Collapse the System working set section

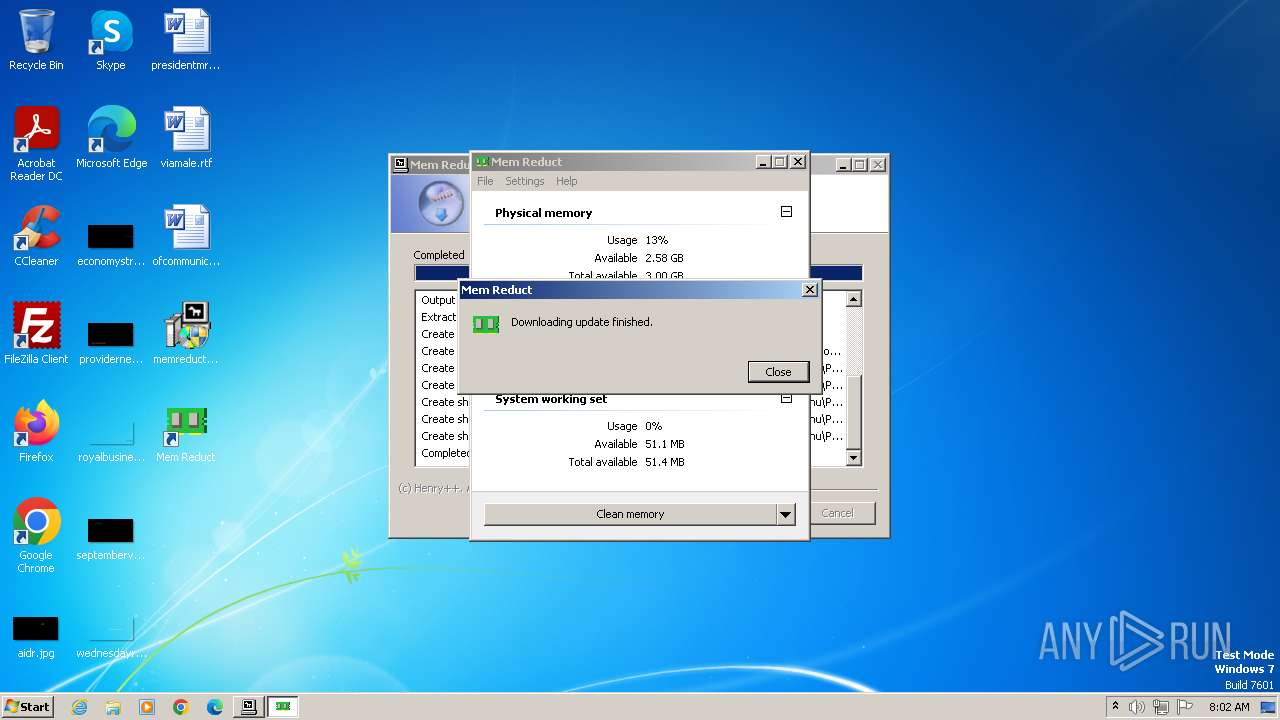tap(786, 399)
